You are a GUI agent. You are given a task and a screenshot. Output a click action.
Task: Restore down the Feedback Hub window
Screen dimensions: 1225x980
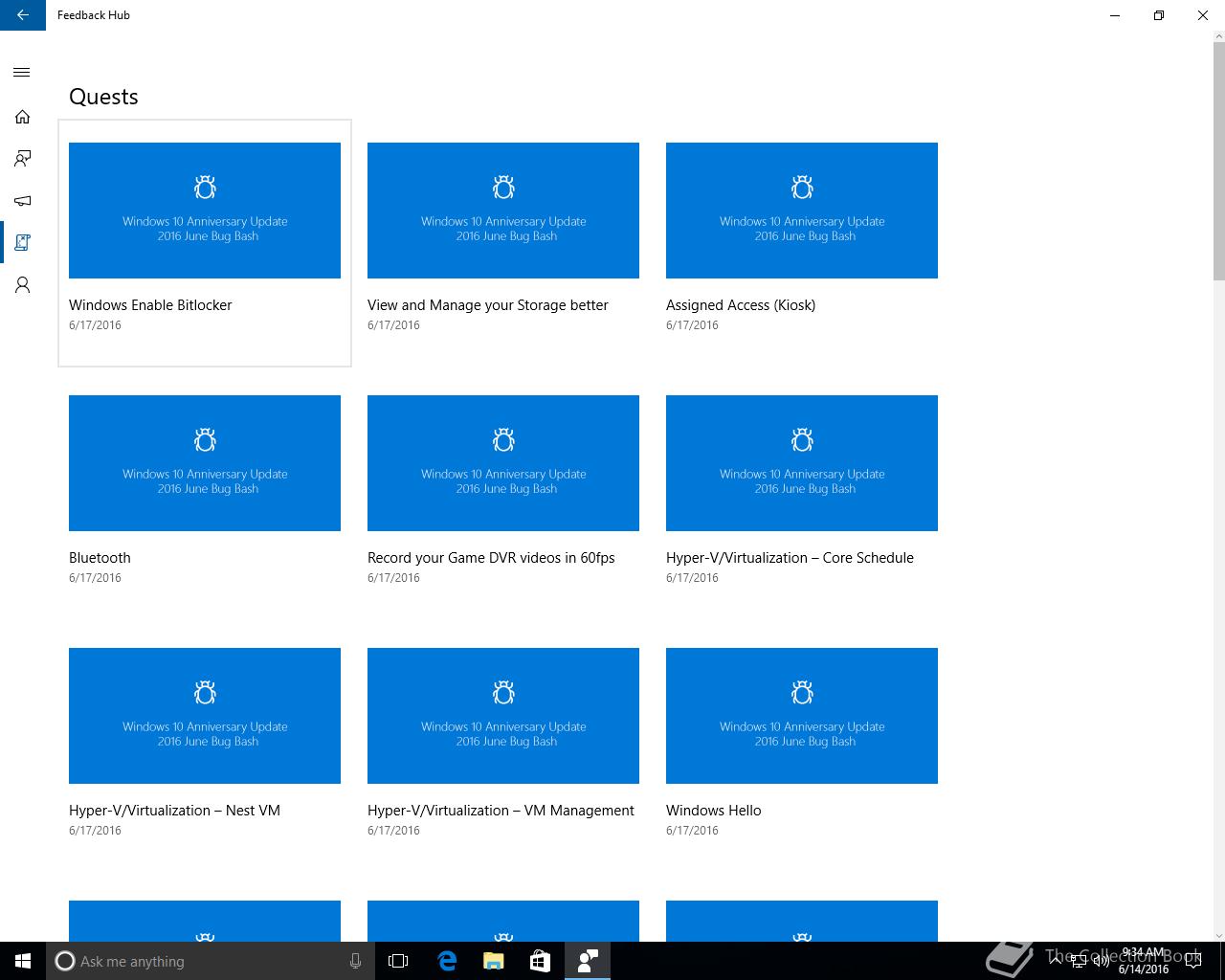click(1159, 15)
